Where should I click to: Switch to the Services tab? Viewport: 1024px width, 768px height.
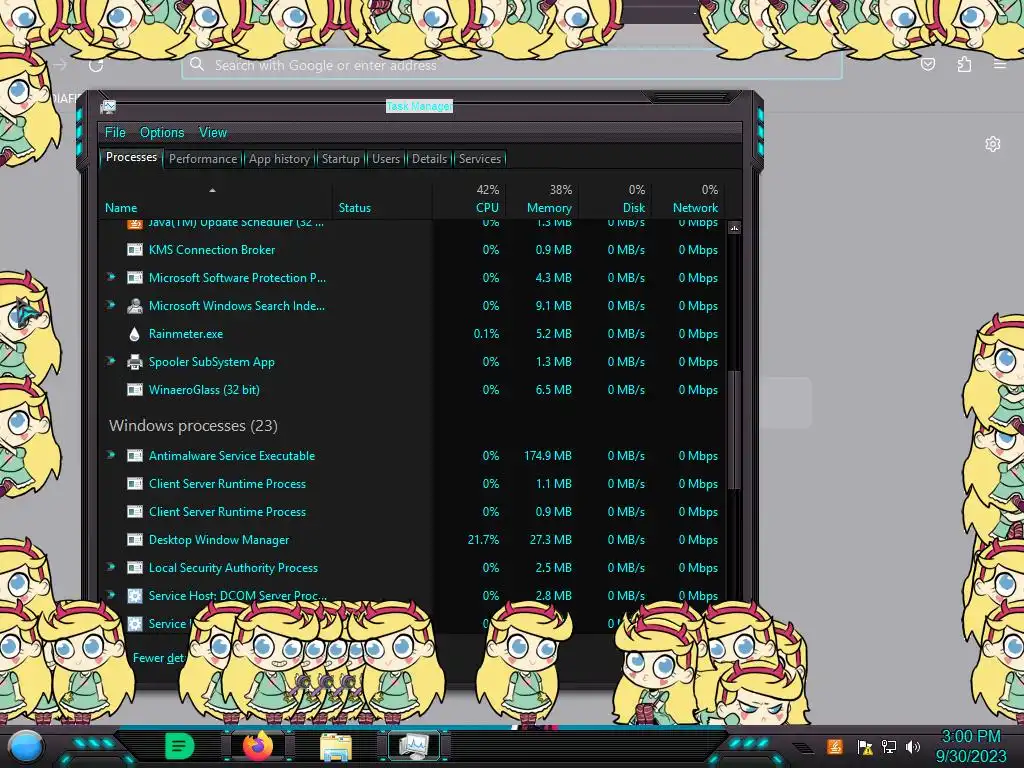point(479,159)
